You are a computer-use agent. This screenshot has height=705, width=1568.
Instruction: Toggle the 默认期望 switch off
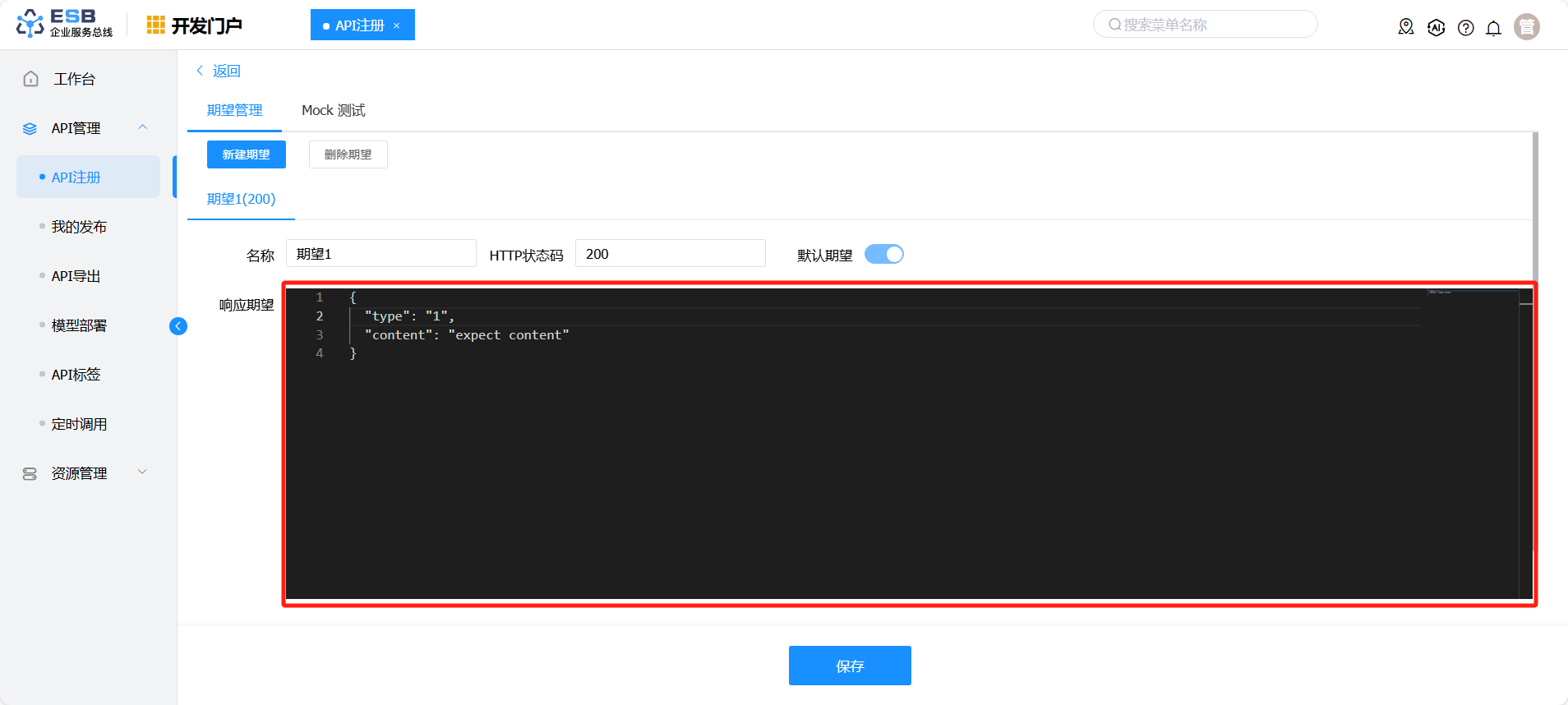pos(883,255)
